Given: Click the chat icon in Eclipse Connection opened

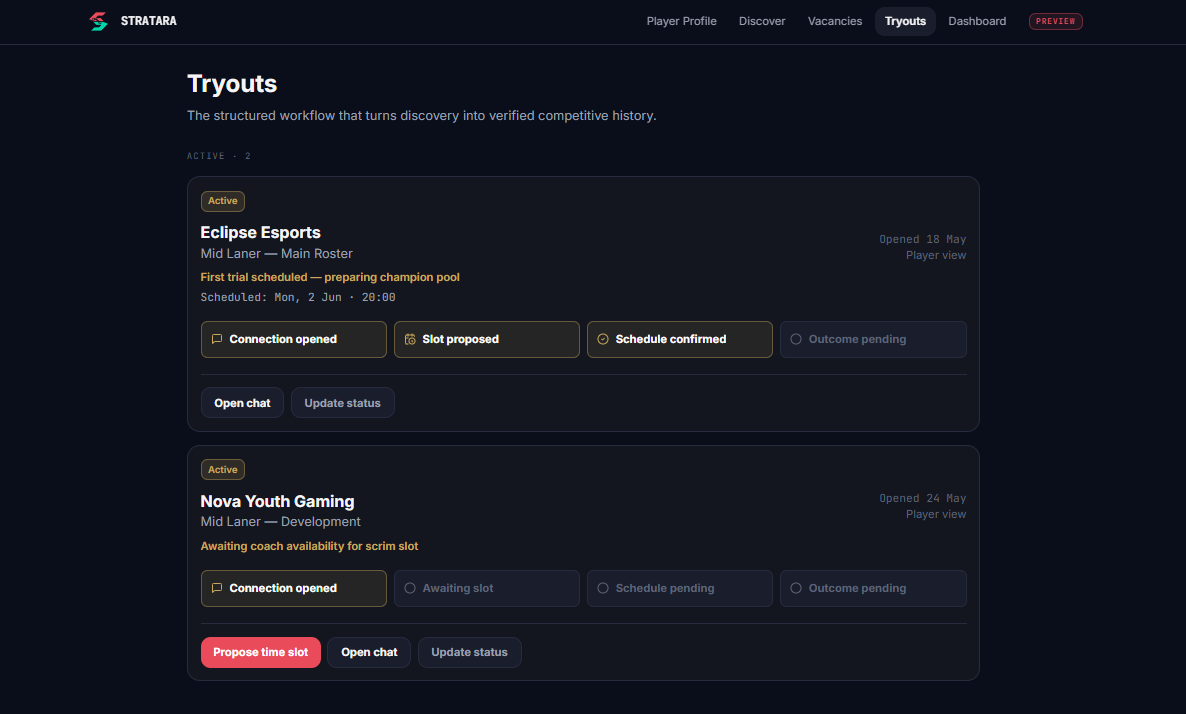Looking at the screenshot, I should 217,339.
